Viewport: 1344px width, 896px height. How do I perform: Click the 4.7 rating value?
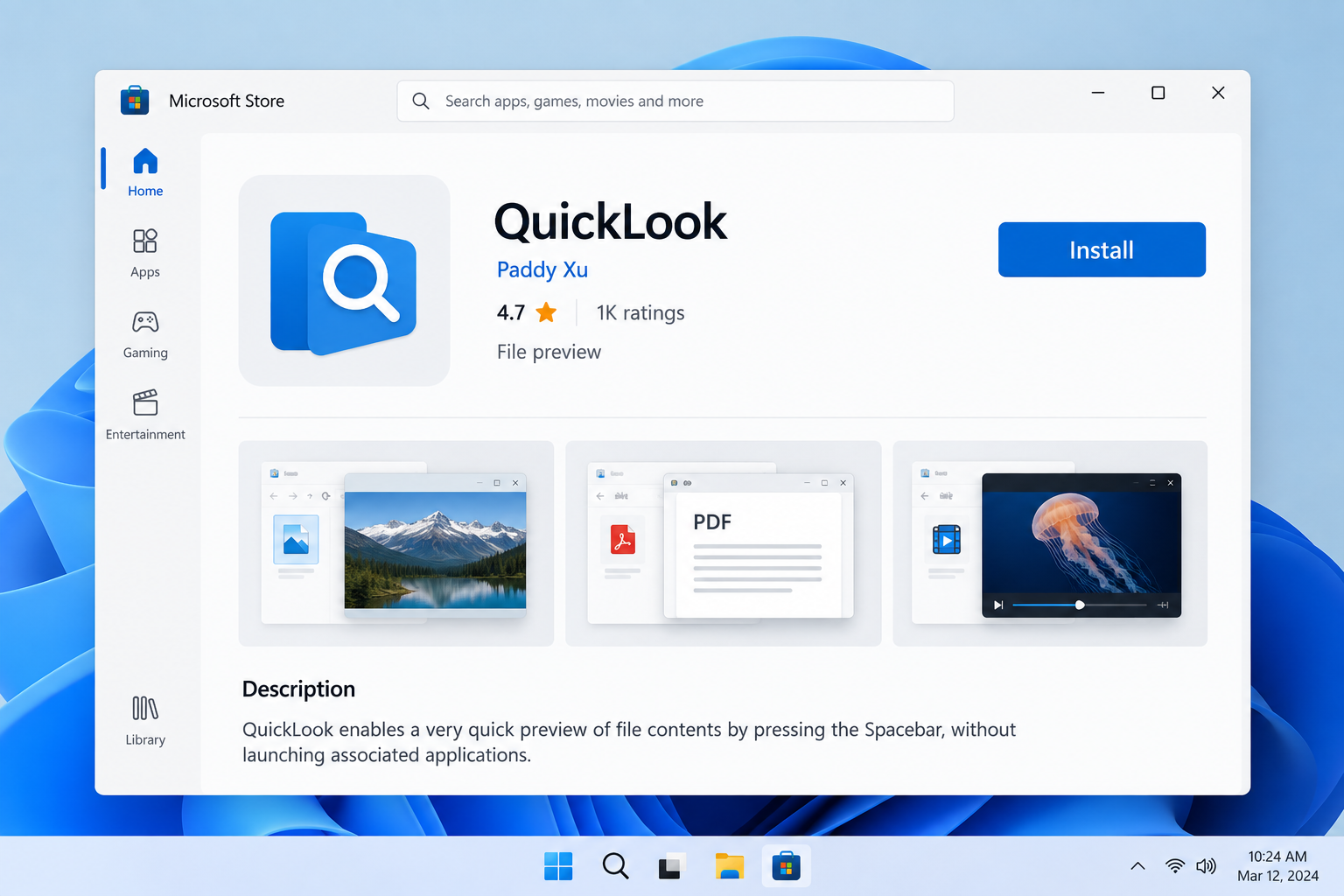coord(511,312)
